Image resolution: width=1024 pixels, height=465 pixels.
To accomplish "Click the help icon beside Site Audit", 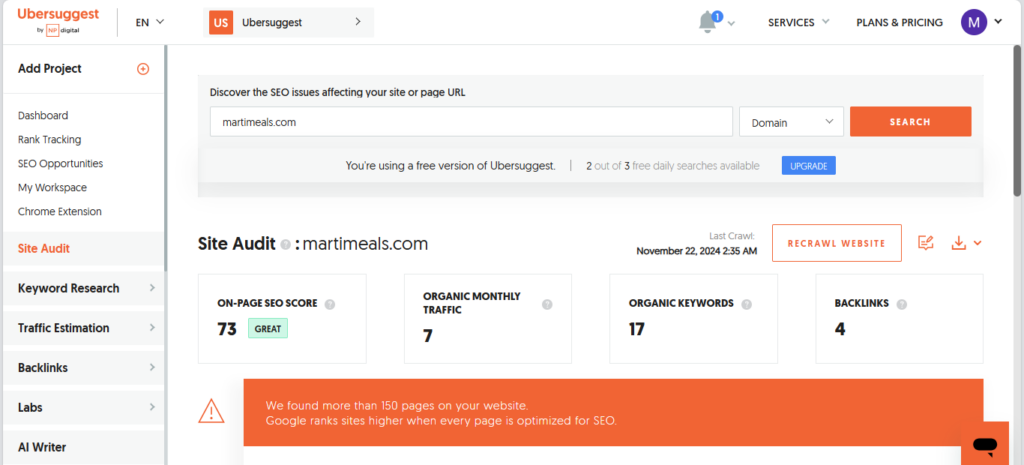I will point(285,245).
